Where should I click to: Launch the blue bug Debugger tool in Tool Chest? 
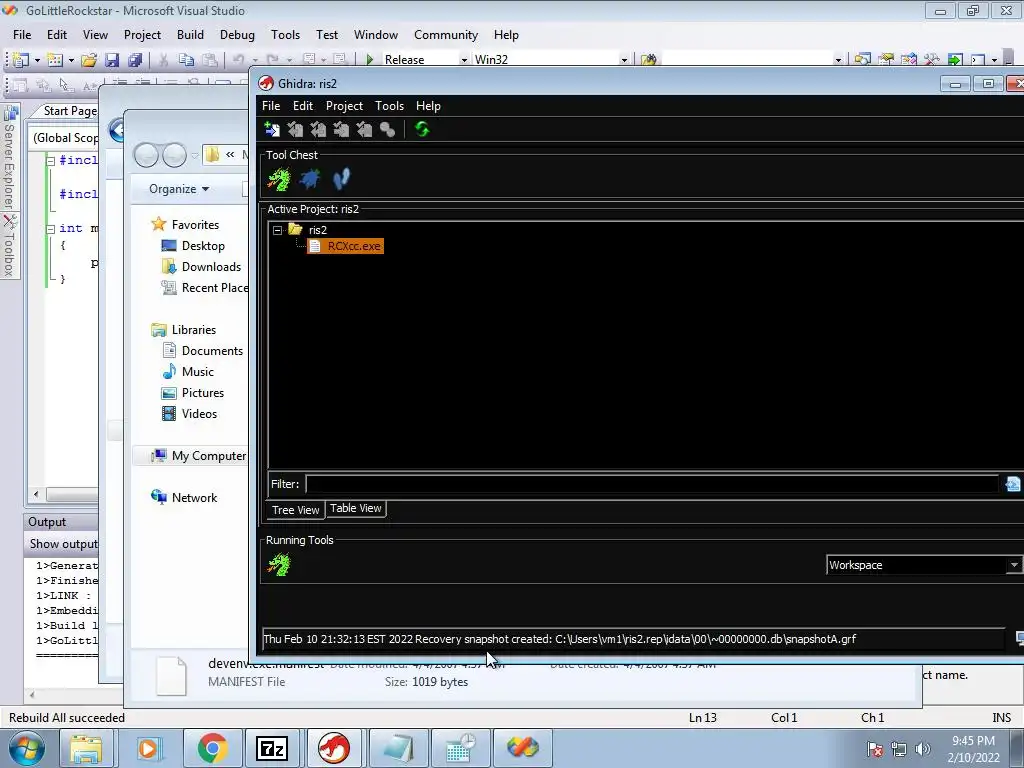pos(310,179)
